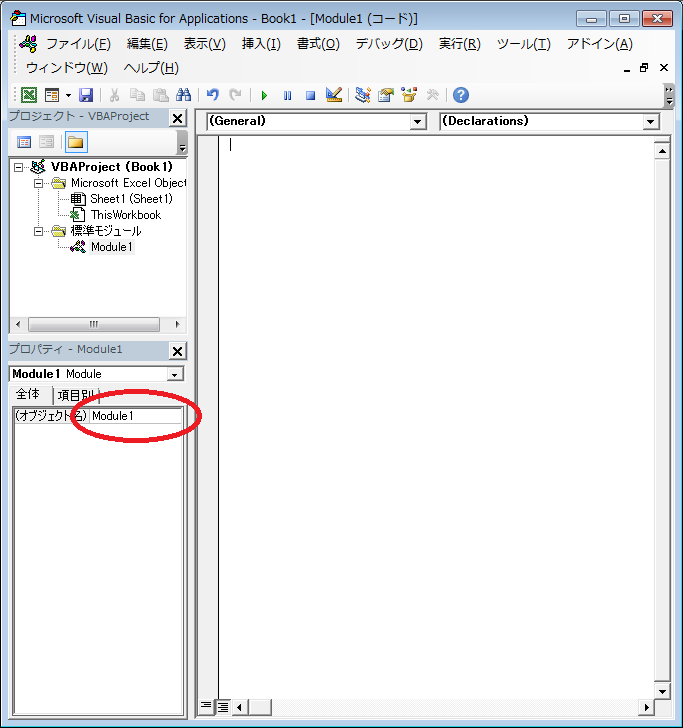Click the VBA menu bar application icon
This screenshot has height=728, width=683.
click(28, 44)
